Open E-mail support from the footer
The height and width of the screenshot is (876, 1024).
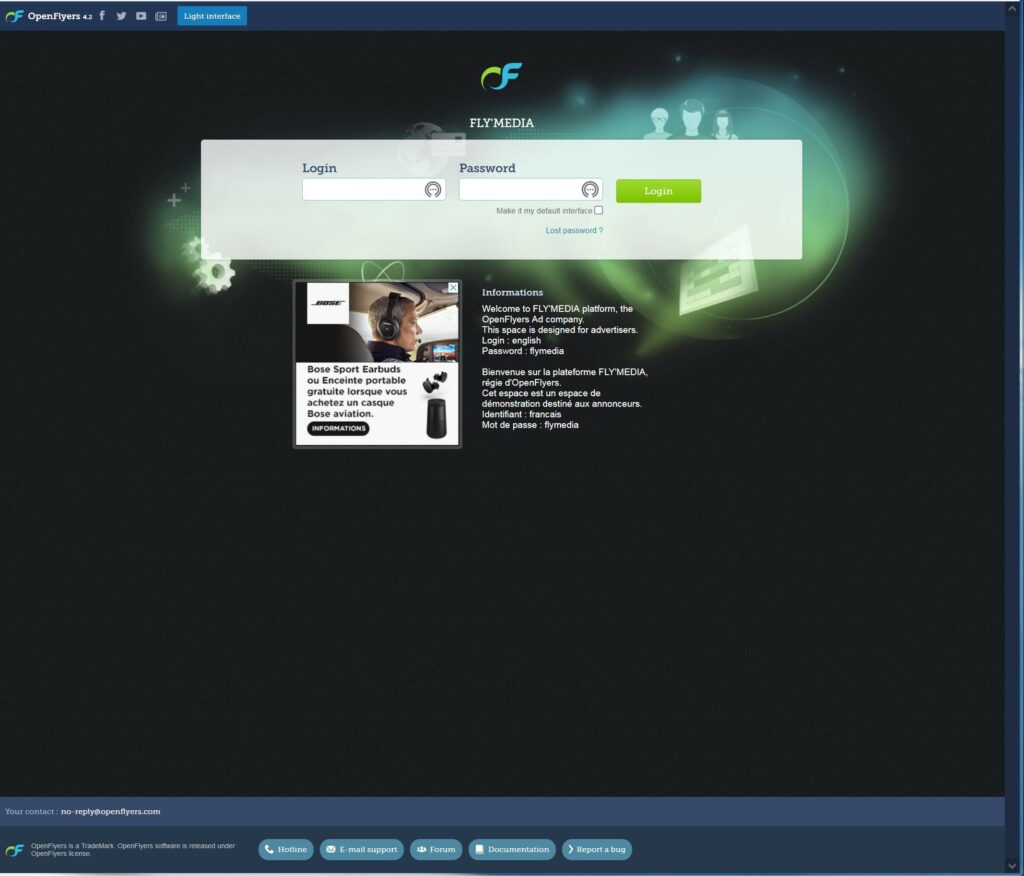[362, 850]
